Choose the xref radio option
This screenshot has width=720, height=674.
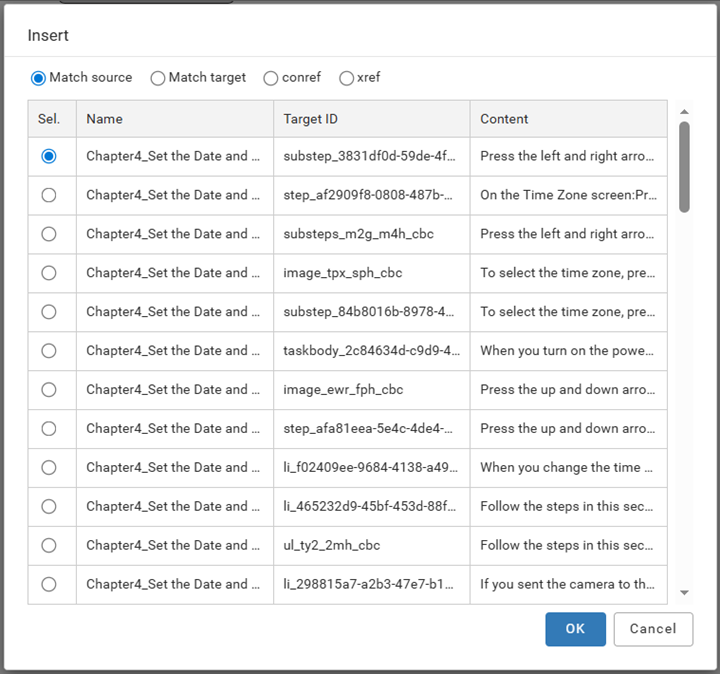pos(347,78)
